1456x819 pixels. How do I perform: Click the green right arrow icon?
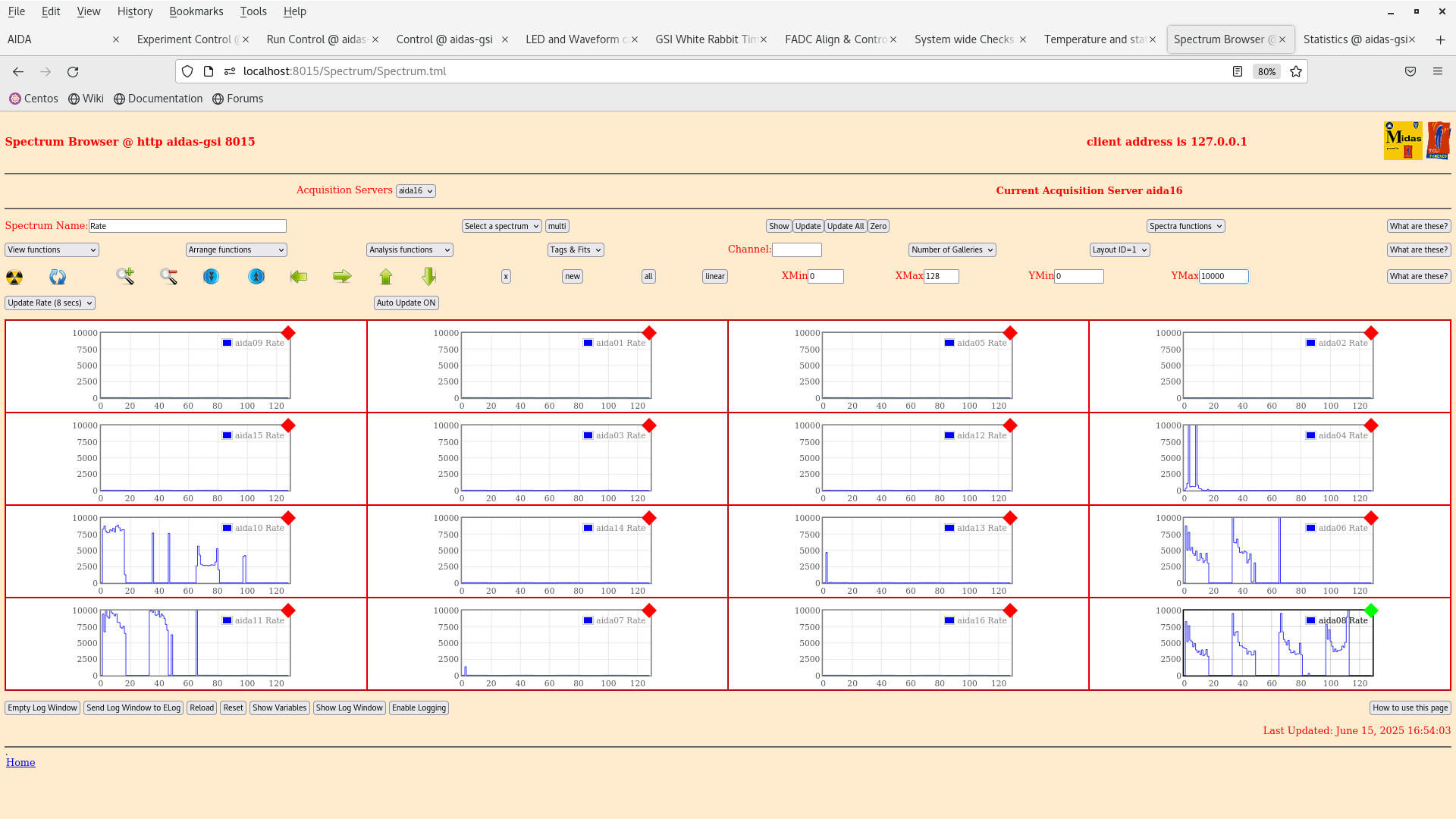(x=342, y=277)
